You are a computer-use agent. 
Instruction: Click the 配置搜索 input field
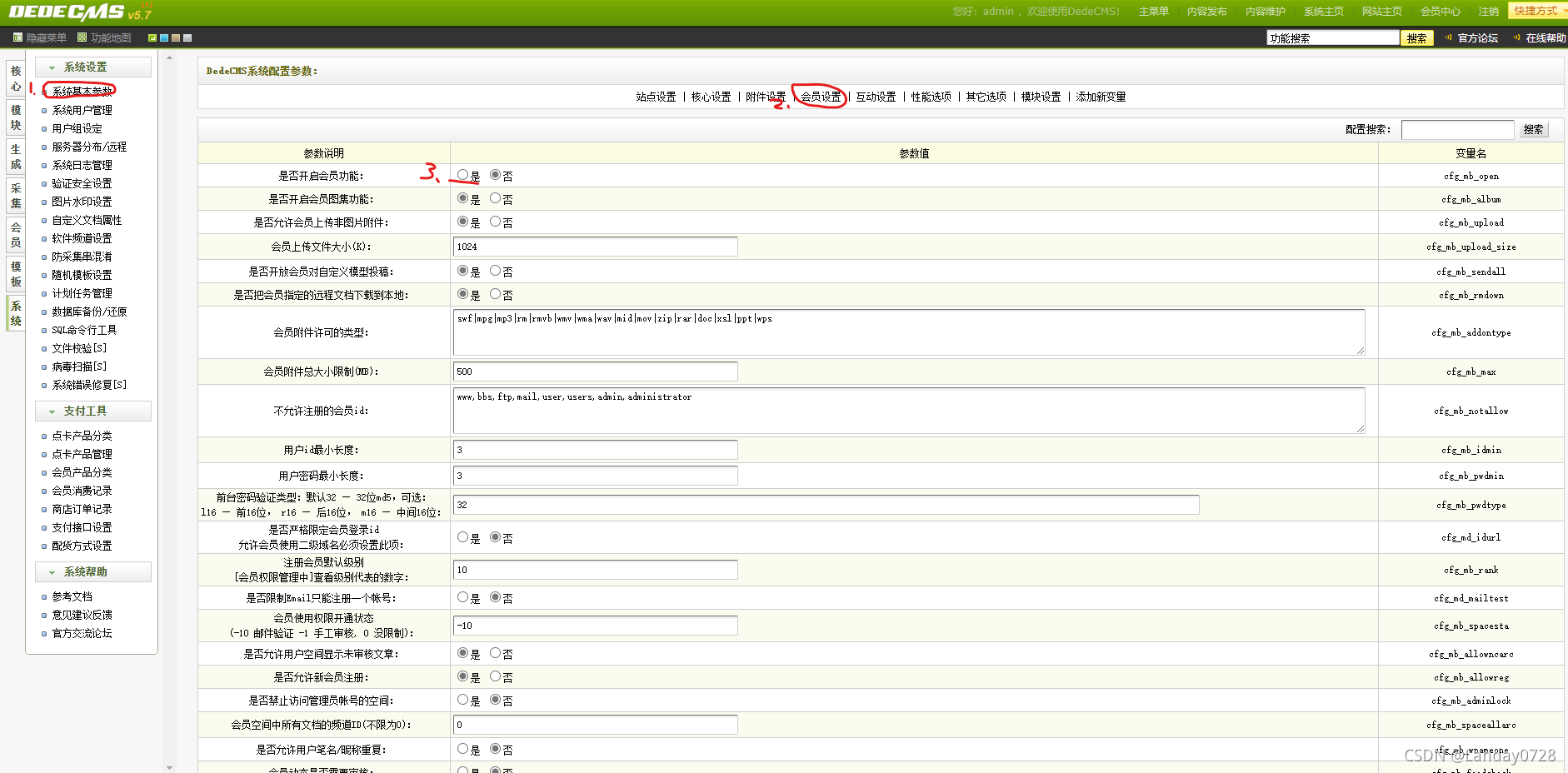click(x=1457, y=129)
